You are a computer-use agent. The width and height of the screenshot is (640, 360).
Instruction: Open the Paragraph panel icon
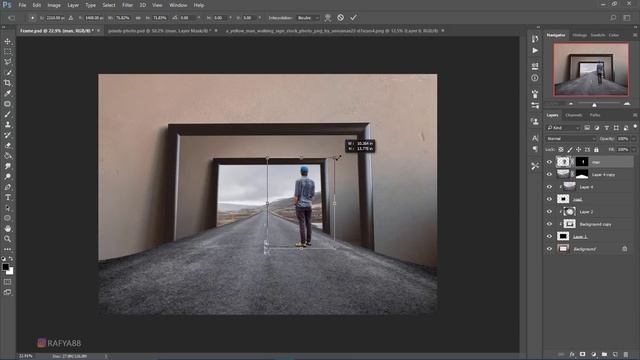click(535, 149)
